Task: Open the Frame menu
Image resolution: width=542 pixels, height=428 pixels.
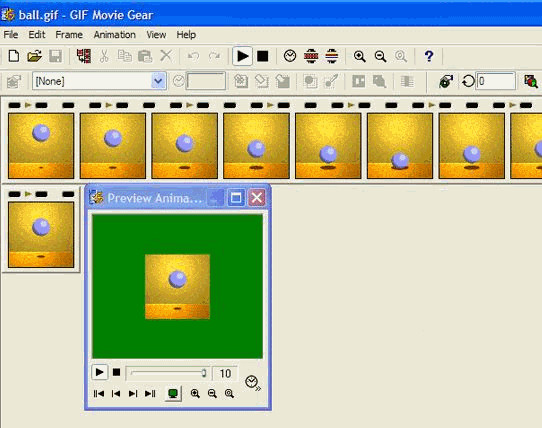Action: point(69,35)
